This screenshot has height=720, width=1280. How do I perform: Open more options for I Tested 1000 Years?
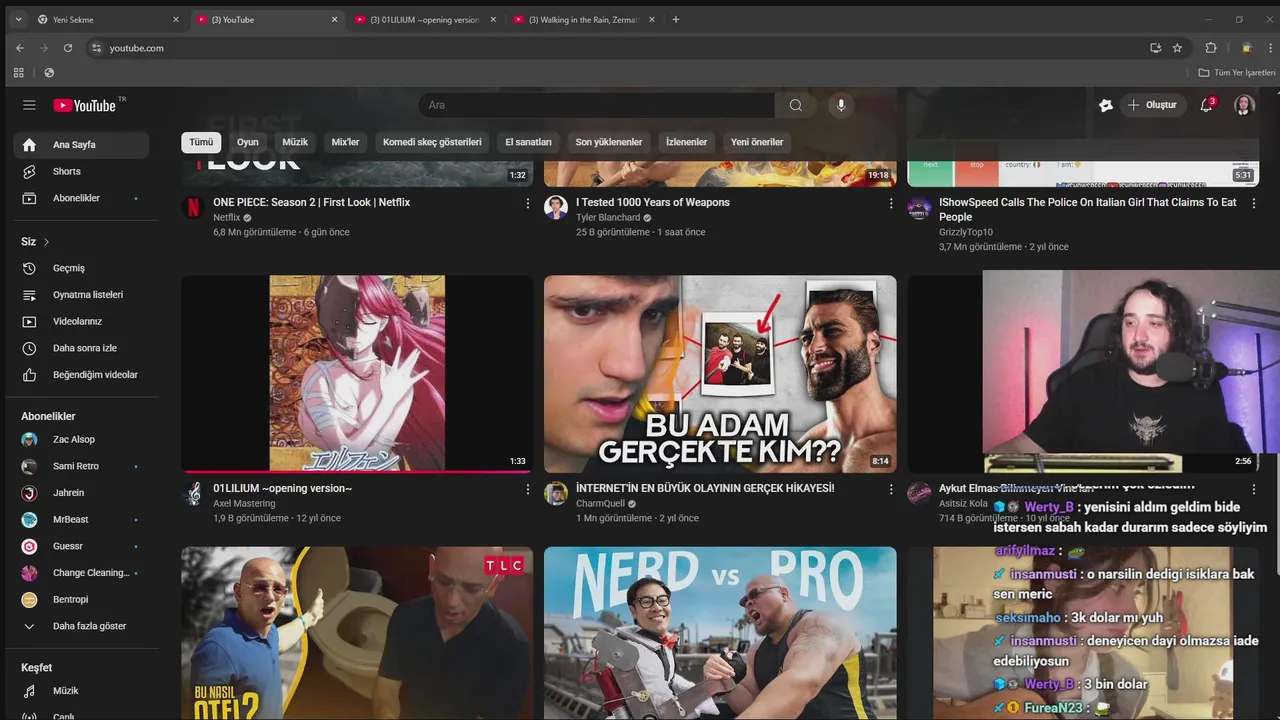pos(891,203)
